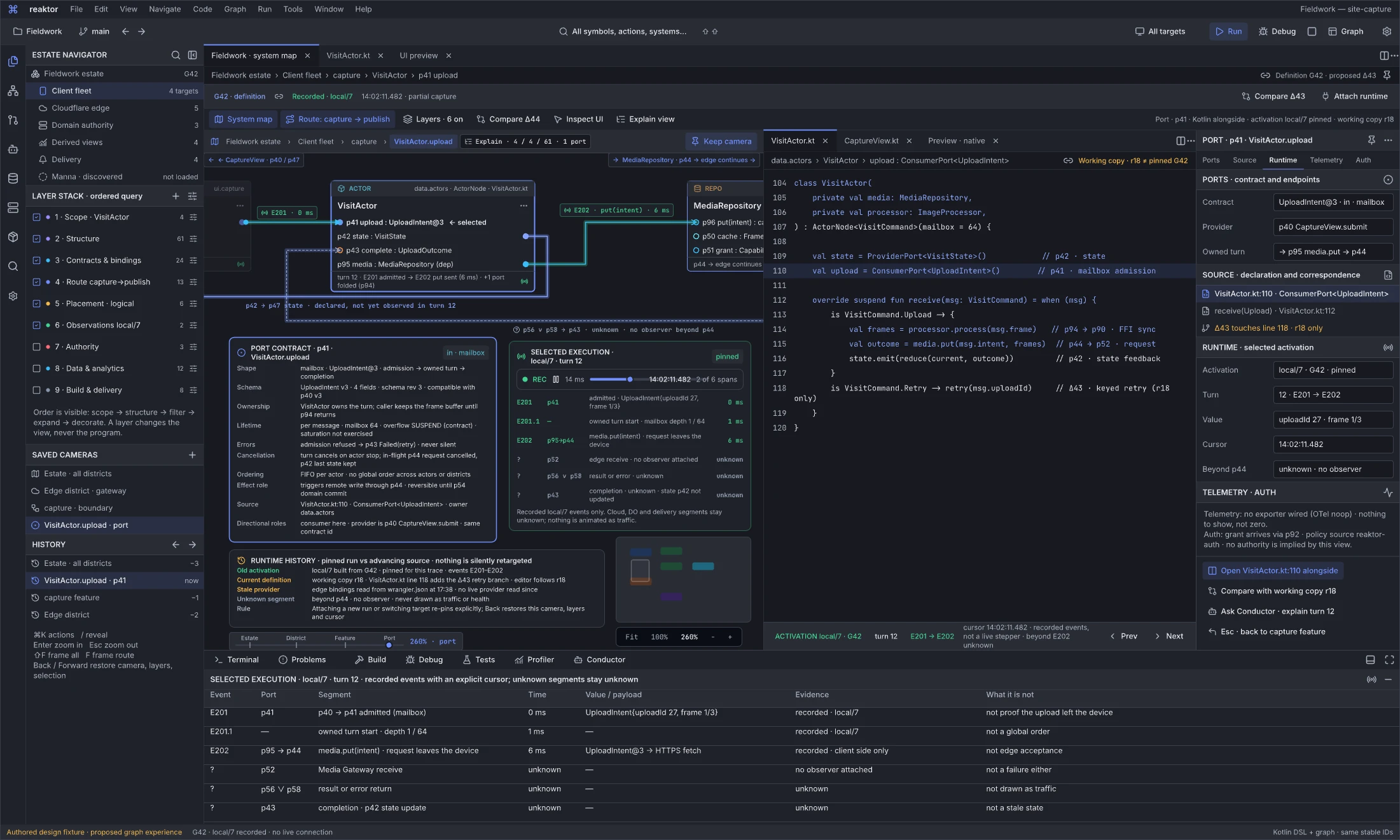Open the All targets selector
1400x840 pixels.
click(x=1160, y=32)
